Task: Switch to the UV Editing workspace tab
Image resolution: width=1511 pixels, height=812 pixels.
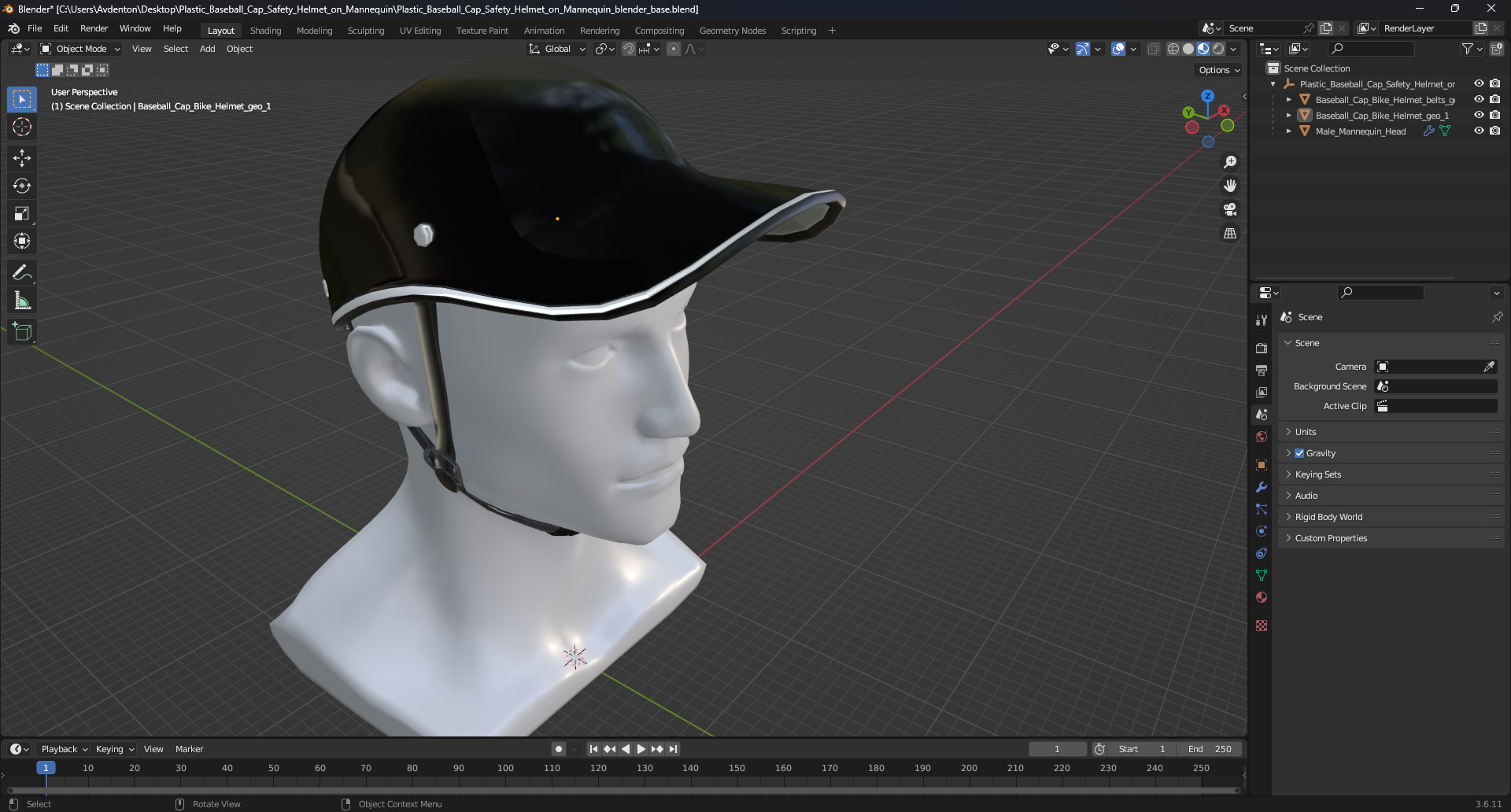Action: [420, 31]
